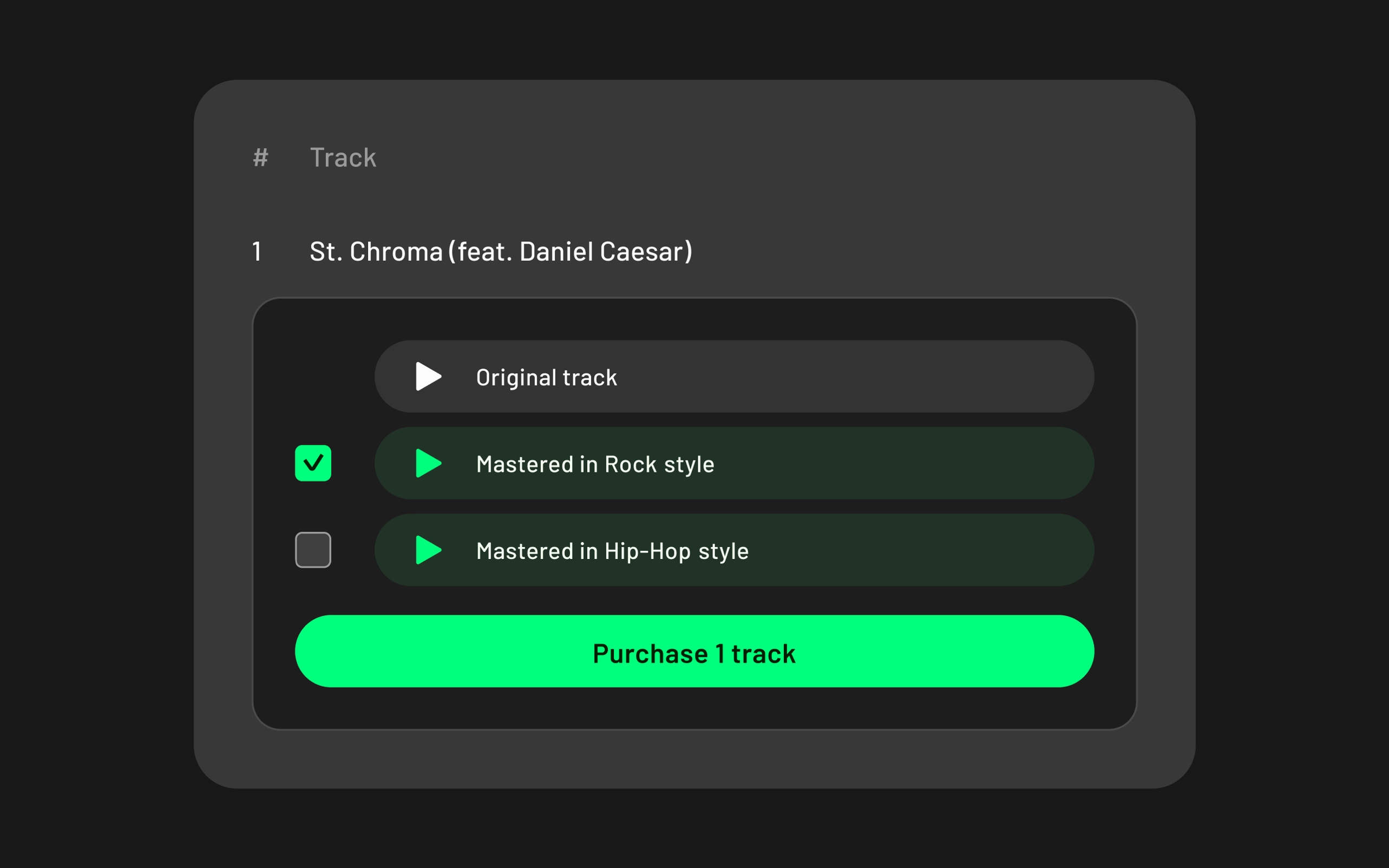Click the Track column header
Image resolution: width=1389 pixels, height=868 pixels.
click(x=343, y=158)
